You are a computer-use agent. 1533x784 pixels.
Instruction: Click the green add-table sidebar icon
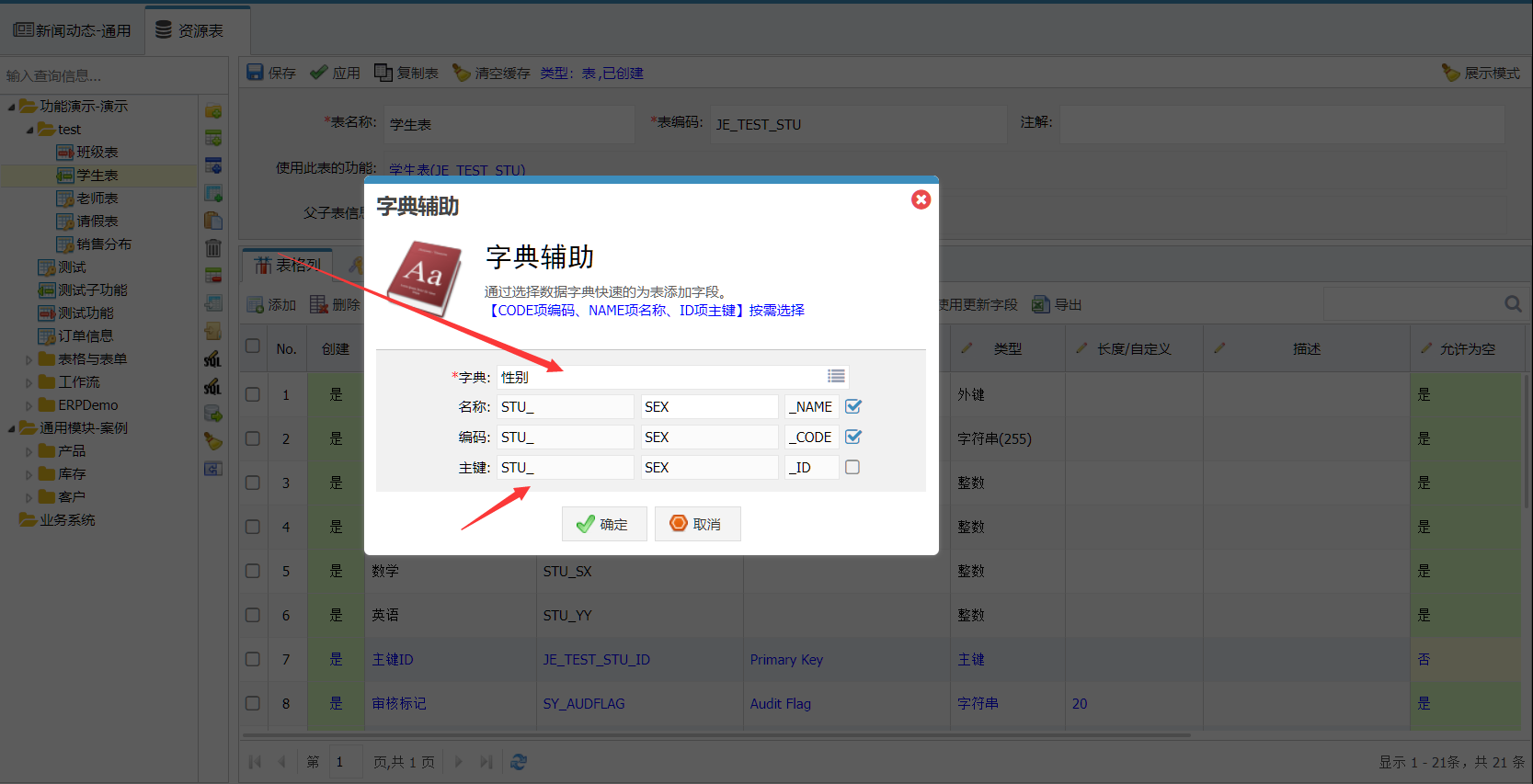coord(213,139)
